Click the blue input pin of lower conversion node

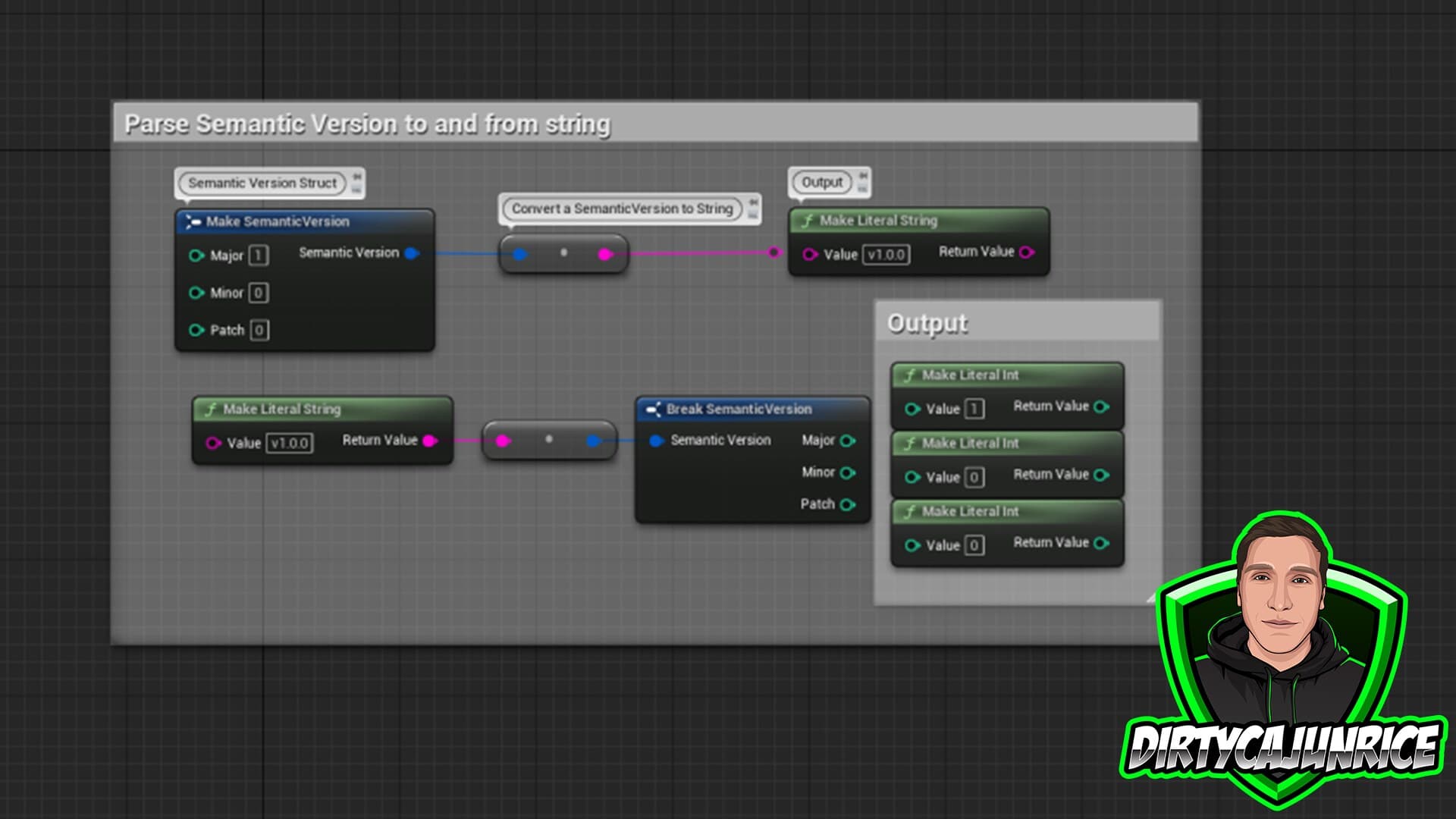point(594,441)
